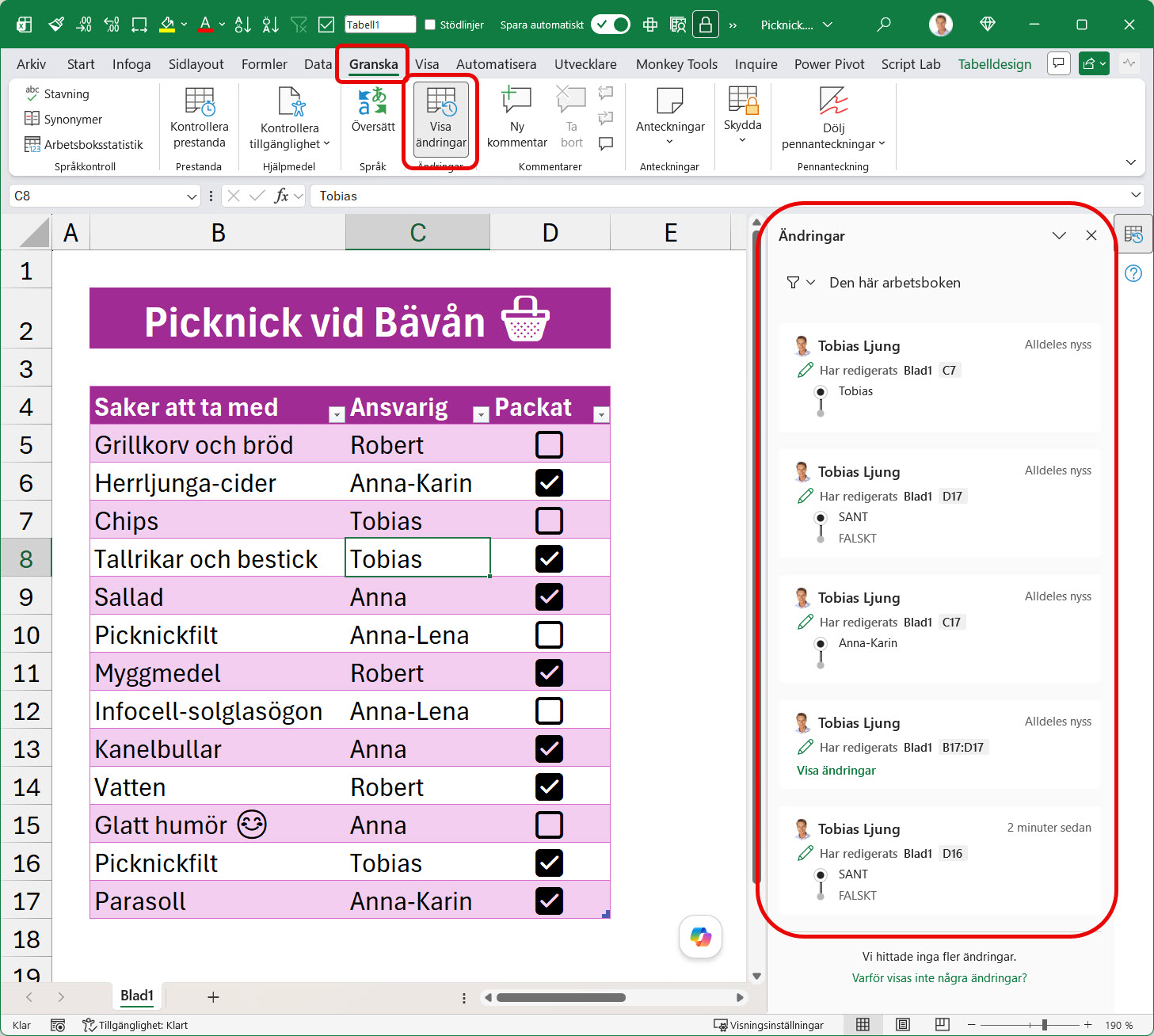
Task: Uncheck the Packat box for Herrljunga-cider
Action: click(x=550, y=482)
